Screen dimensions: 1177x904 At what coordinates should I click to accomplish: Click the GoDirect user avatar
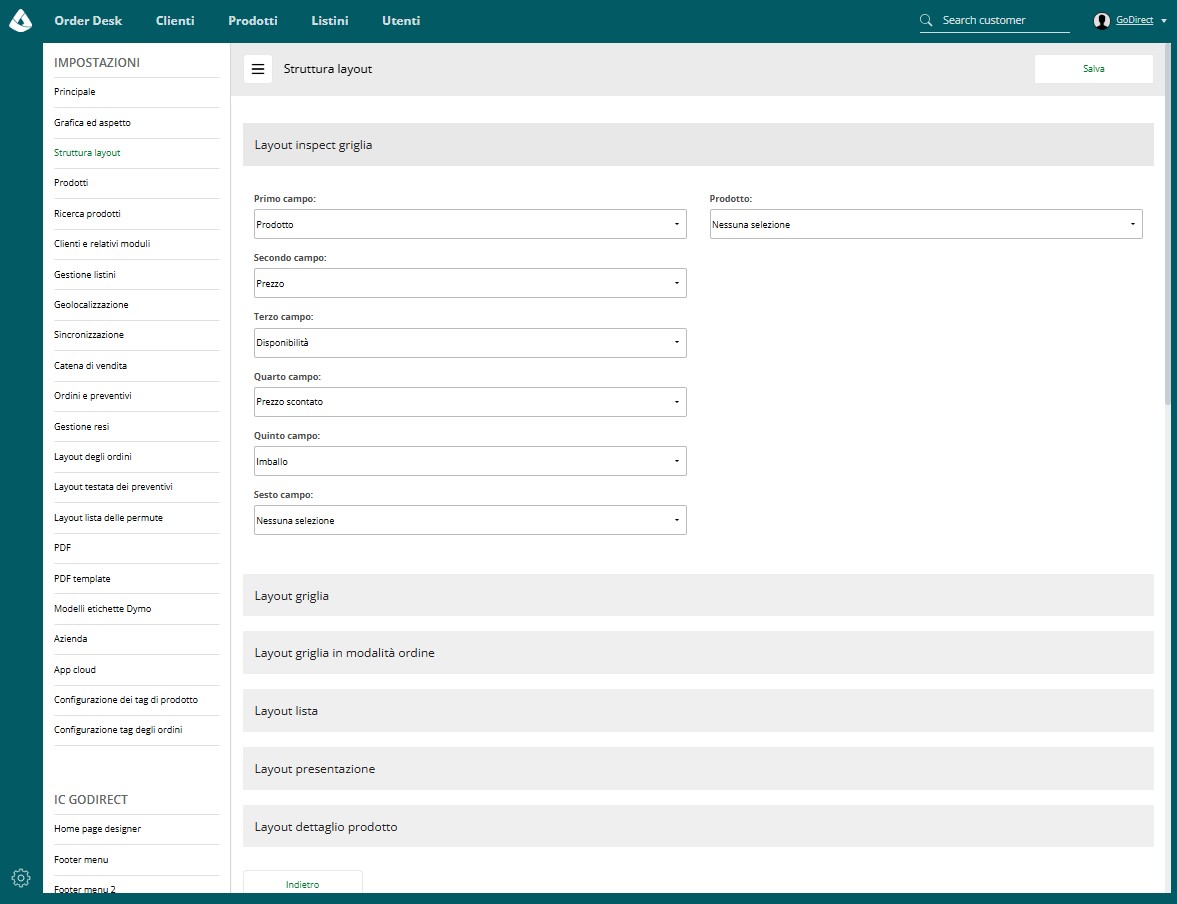(x=1101, y=21)
